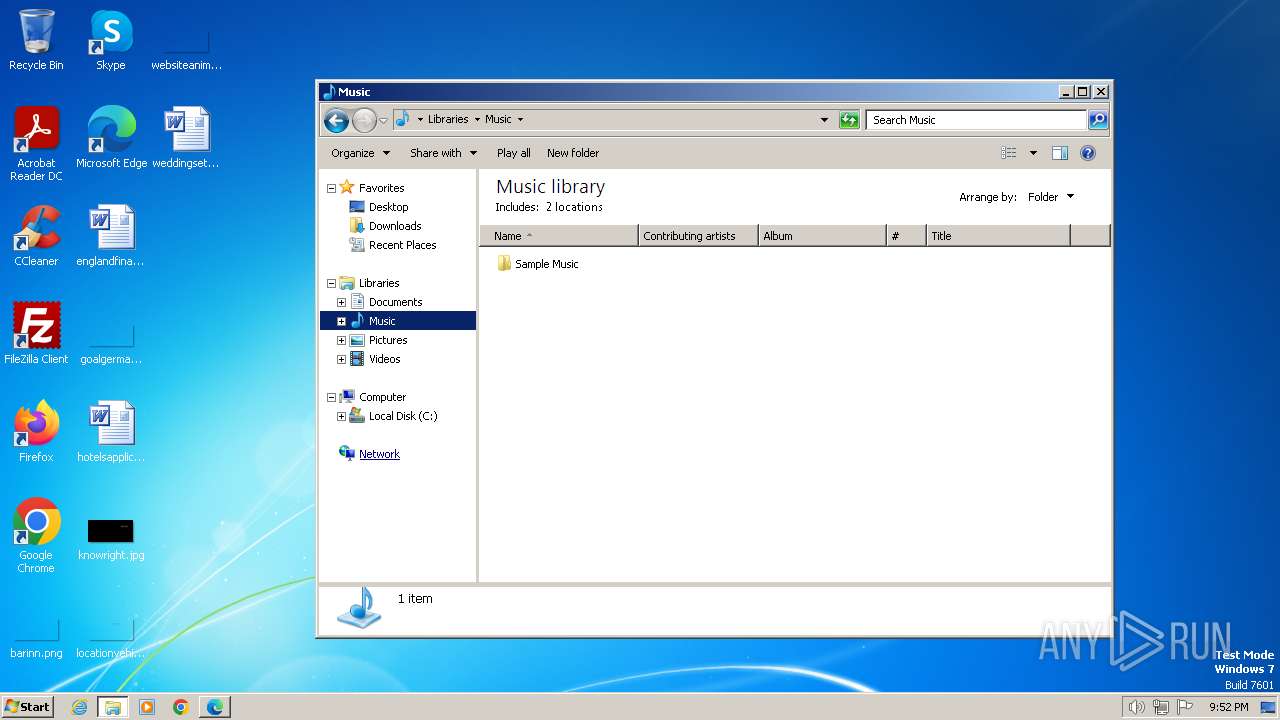The image size is (1280, 720).
Task: Go back using the Back arrow button
Action: 336,120
